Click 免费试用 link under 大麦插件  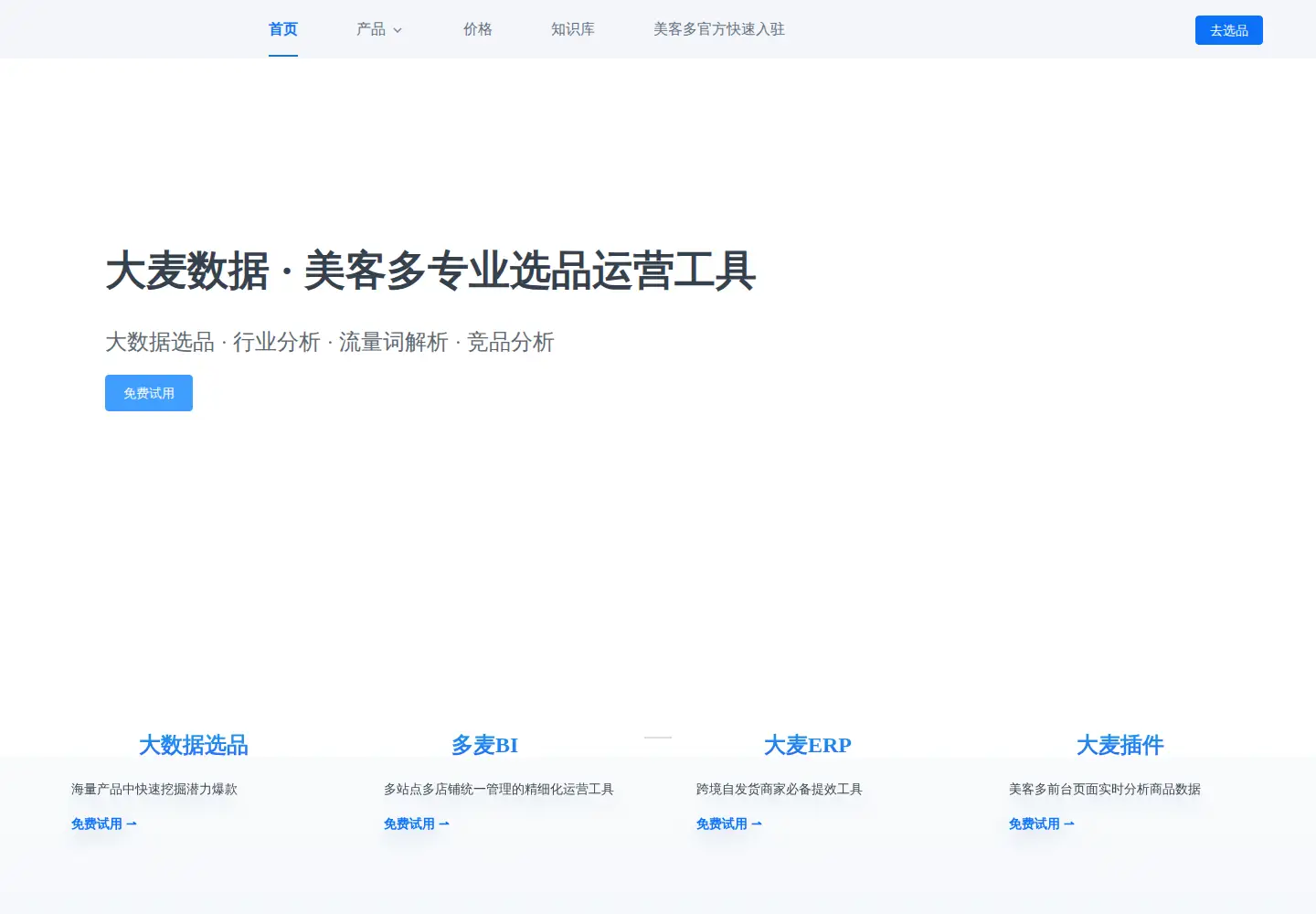[1042, 824]
